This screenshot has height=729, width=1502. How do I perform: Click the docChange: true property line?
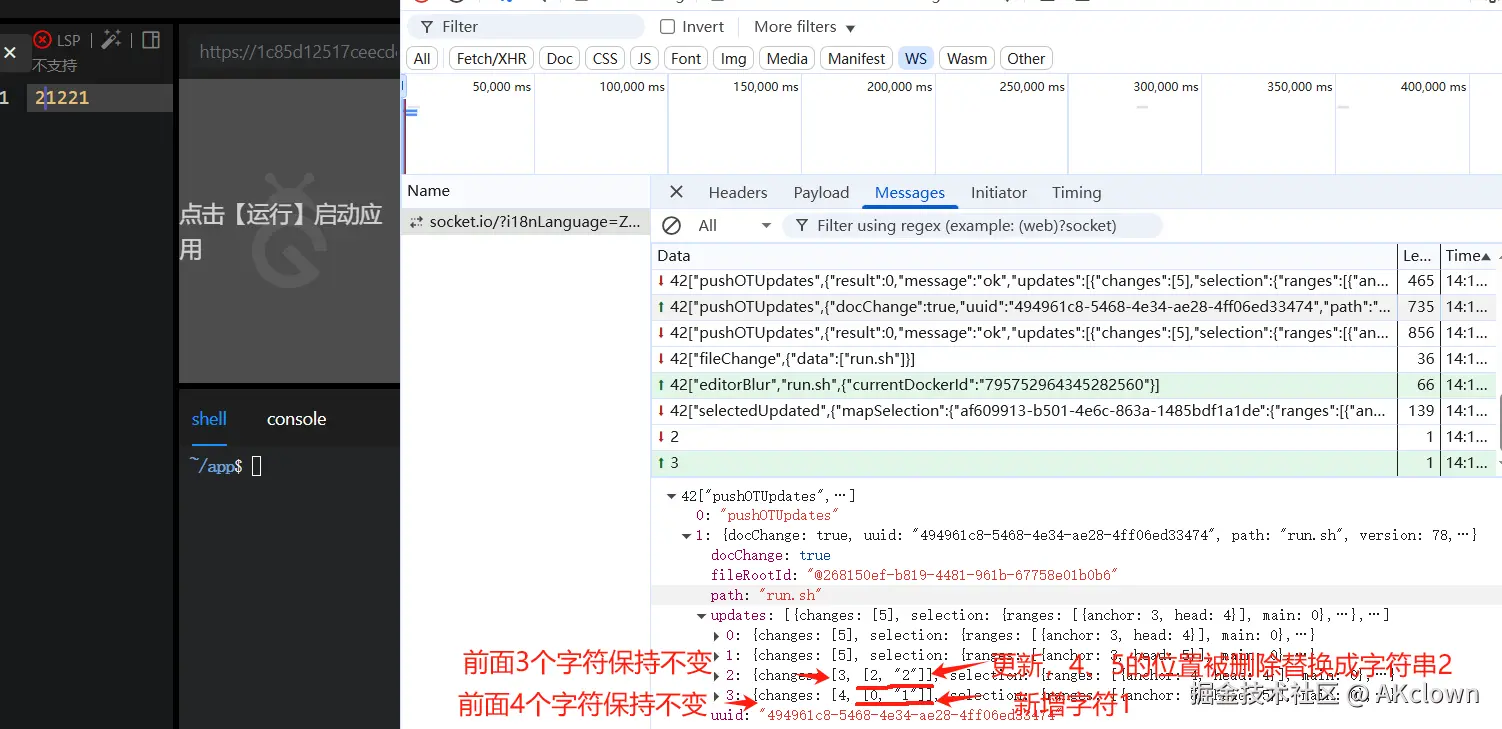pyautogui.click(x=770, y=555)
